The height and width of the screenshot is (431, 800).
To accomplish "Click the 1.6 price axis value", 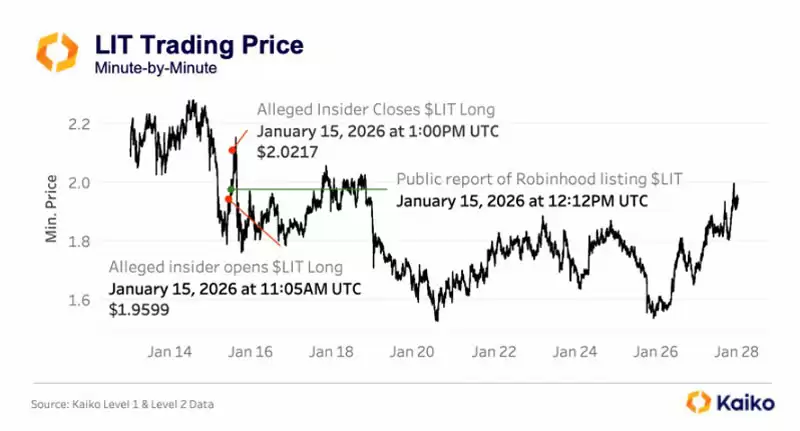I will pos(79,300).
